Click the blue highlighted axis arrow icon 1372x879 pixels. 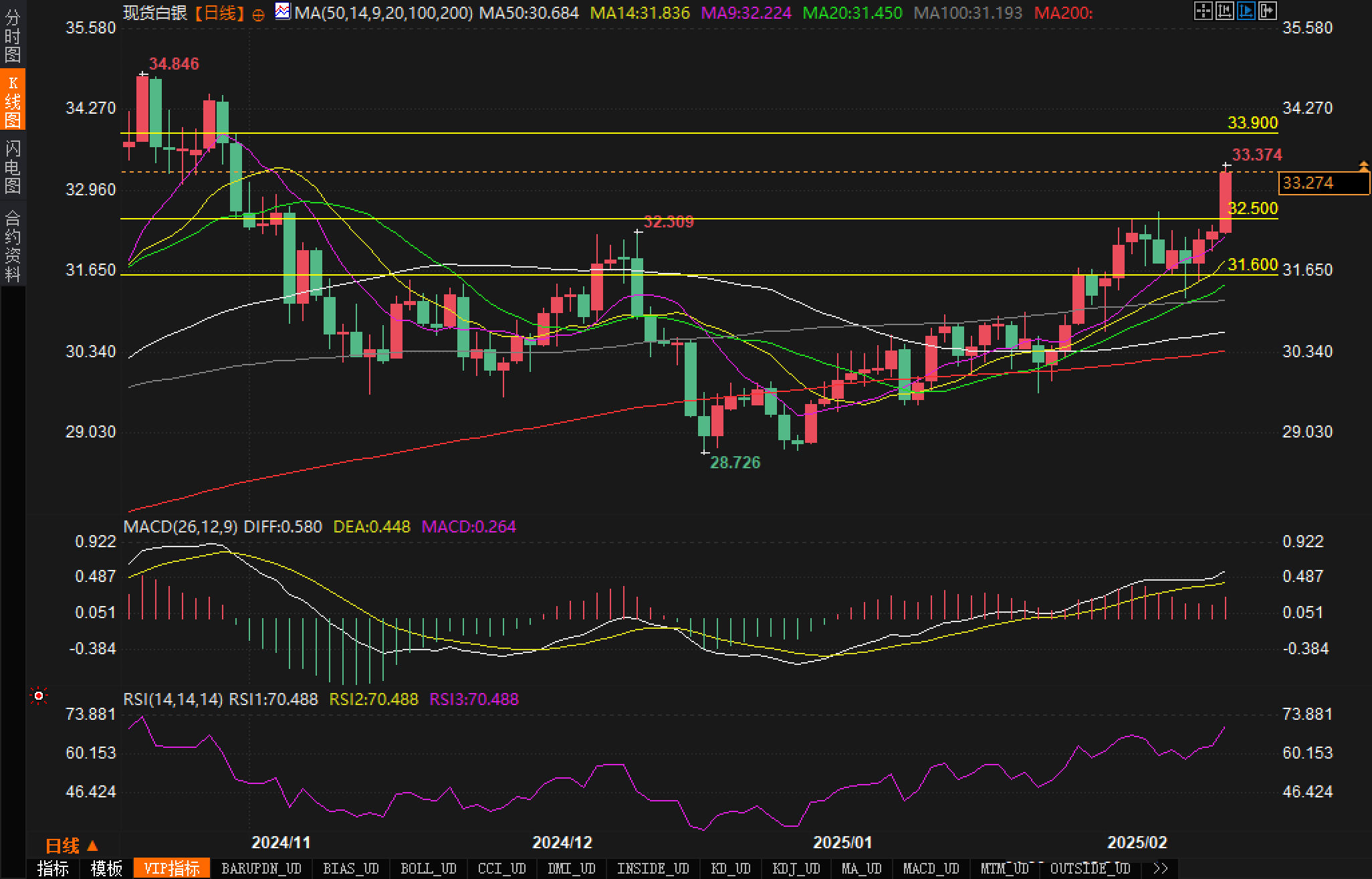coord(1246,11)
